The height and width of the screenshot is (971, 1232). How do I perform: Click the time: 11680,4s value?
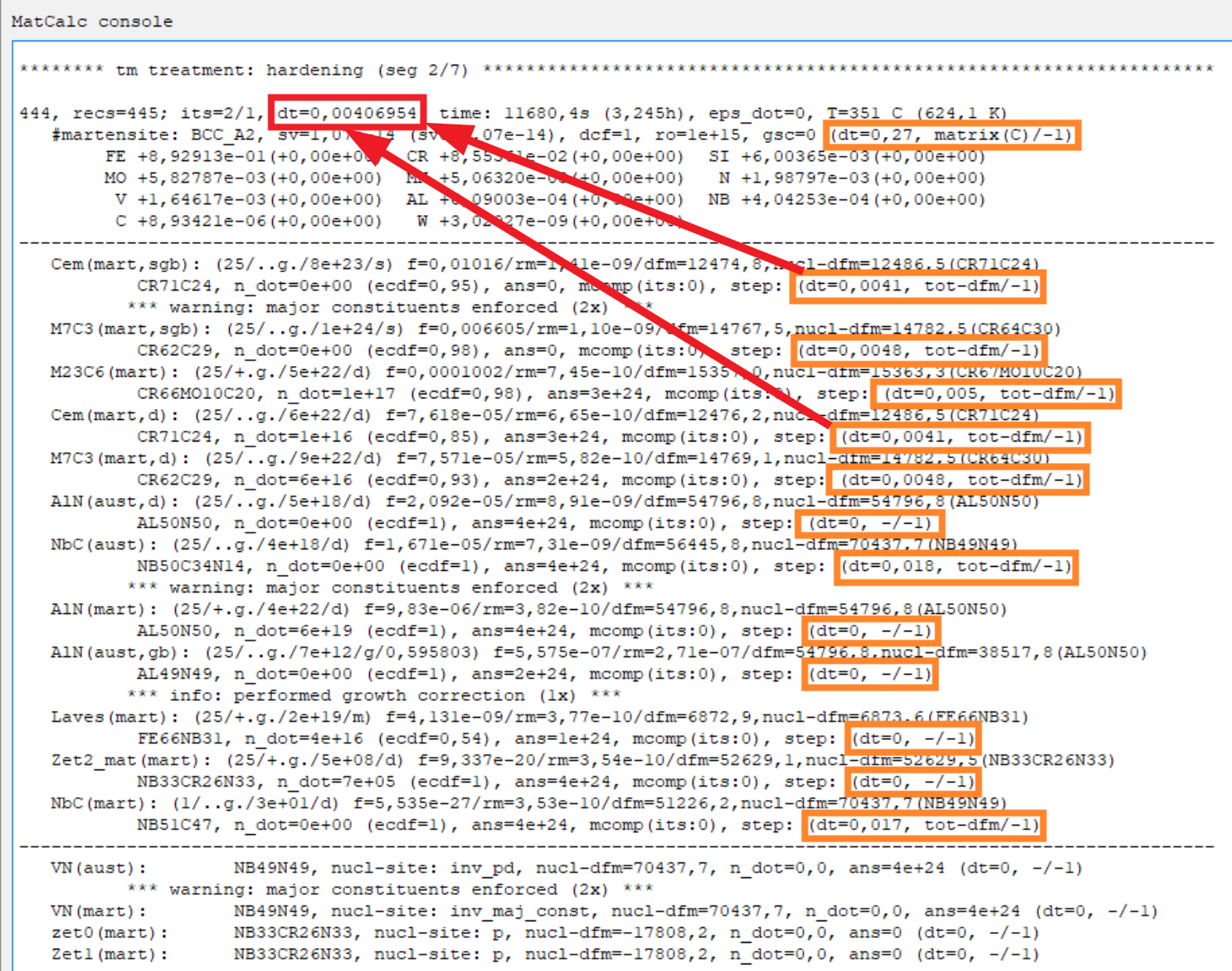(513, 113)
